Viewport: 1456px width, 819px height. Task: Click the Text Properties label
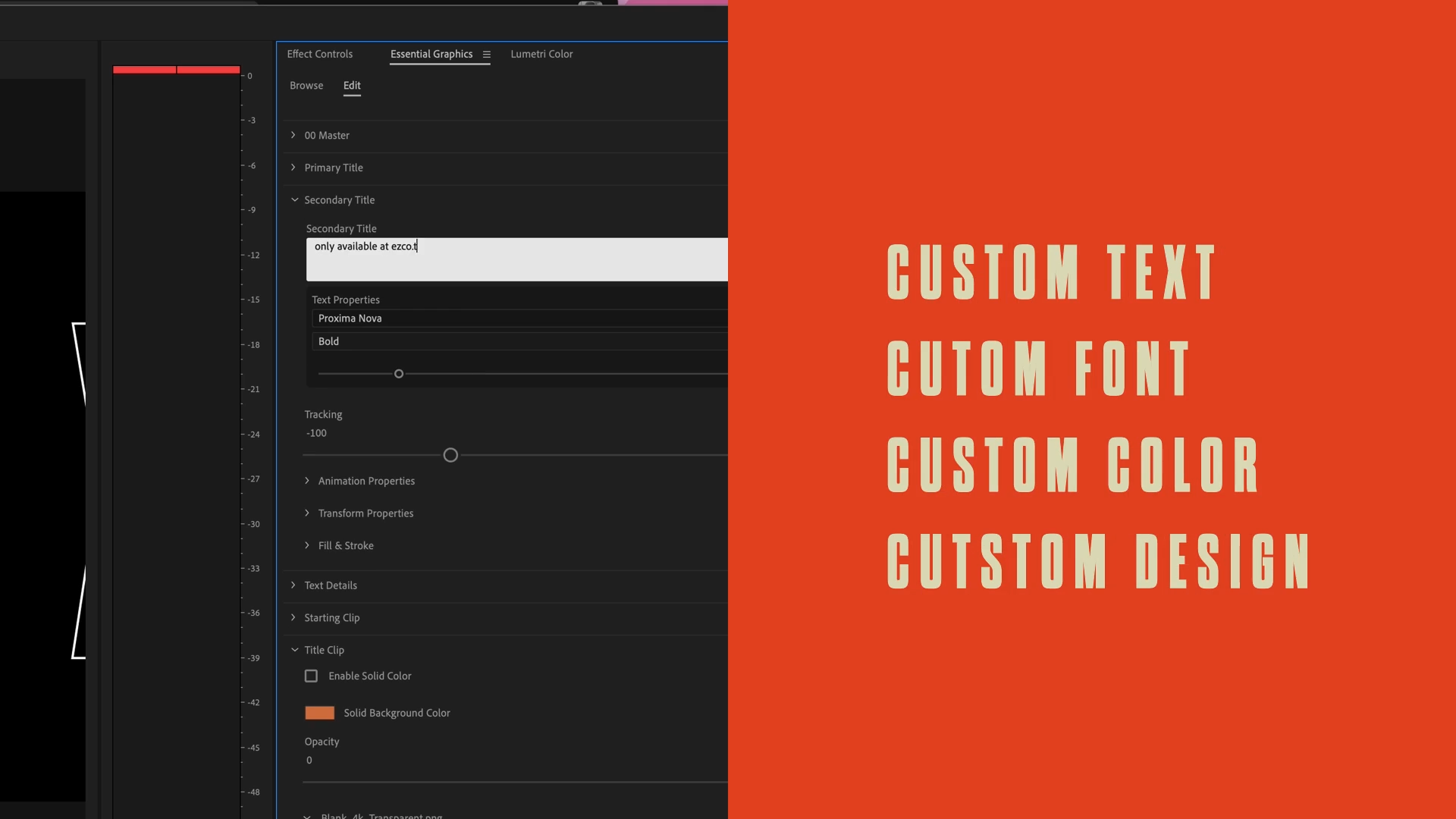[346, 300]
